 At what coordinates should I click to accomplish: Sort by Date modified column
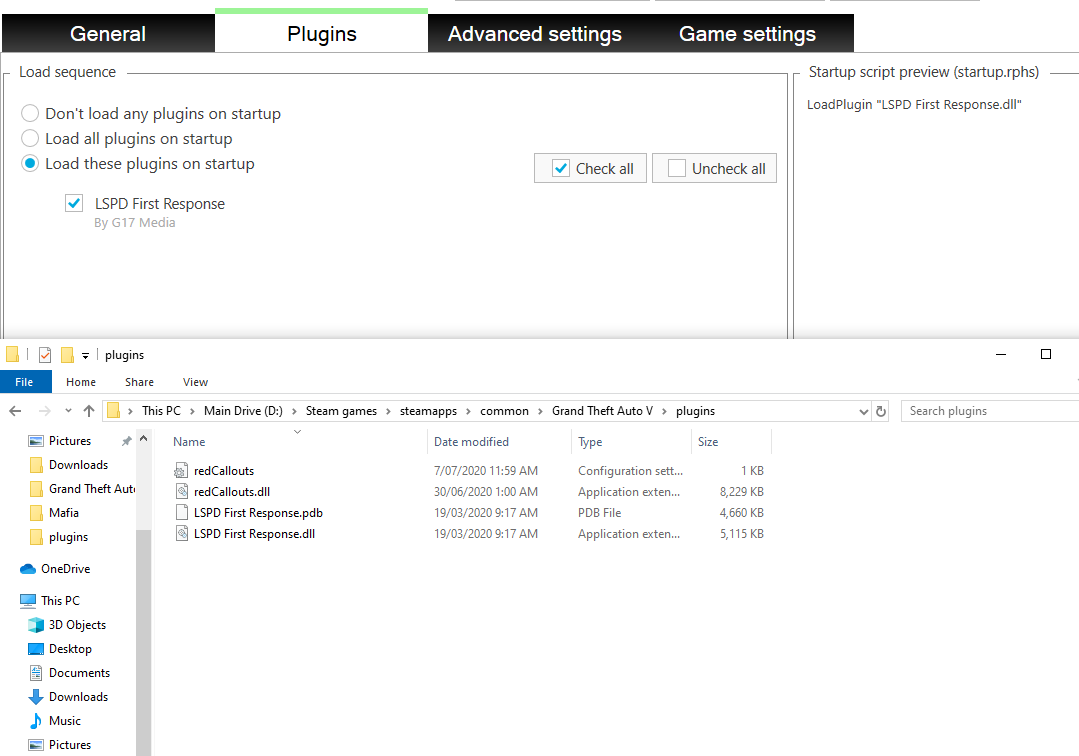coord(499,442)
